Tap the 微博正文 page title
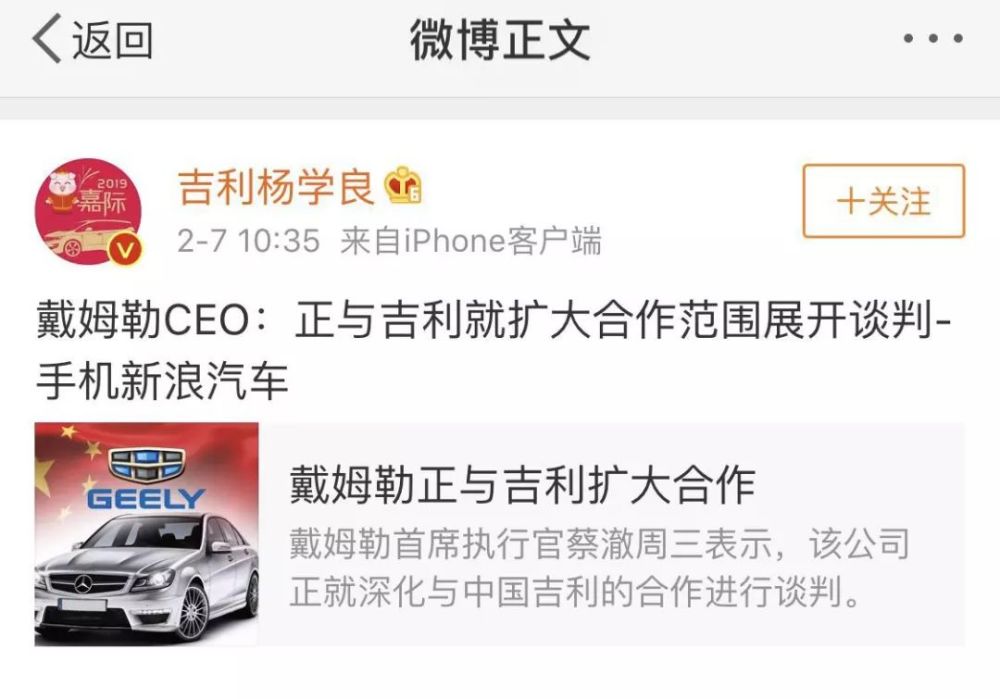This screenshot has width=1000, height=699. tap(500, 40)
